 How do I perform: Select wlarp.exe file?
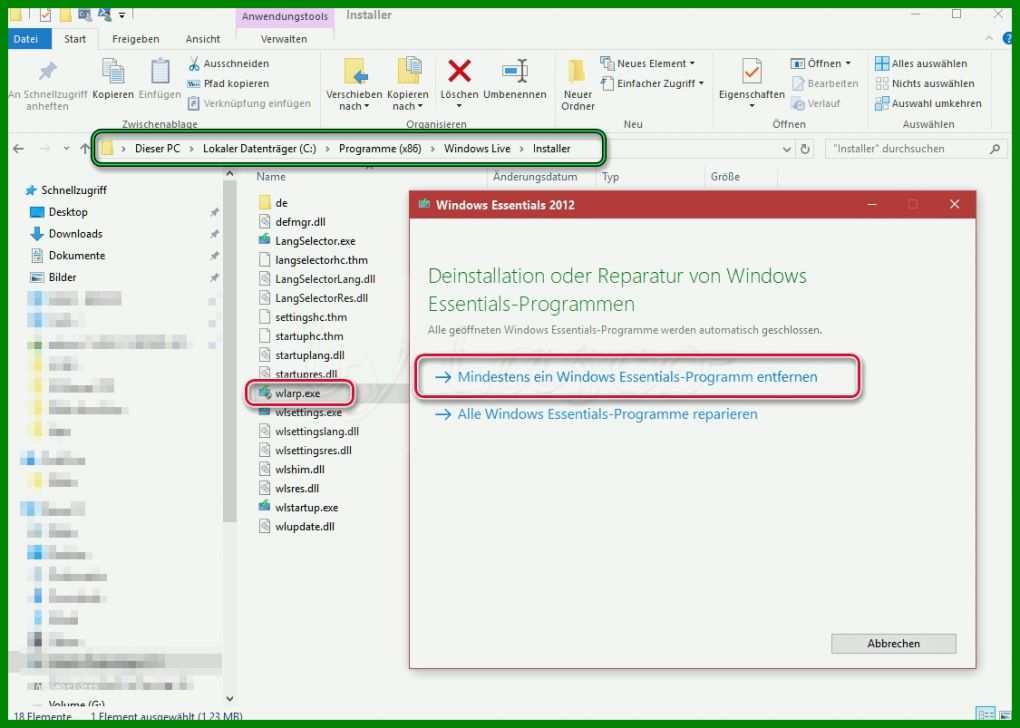pos(289,394)
